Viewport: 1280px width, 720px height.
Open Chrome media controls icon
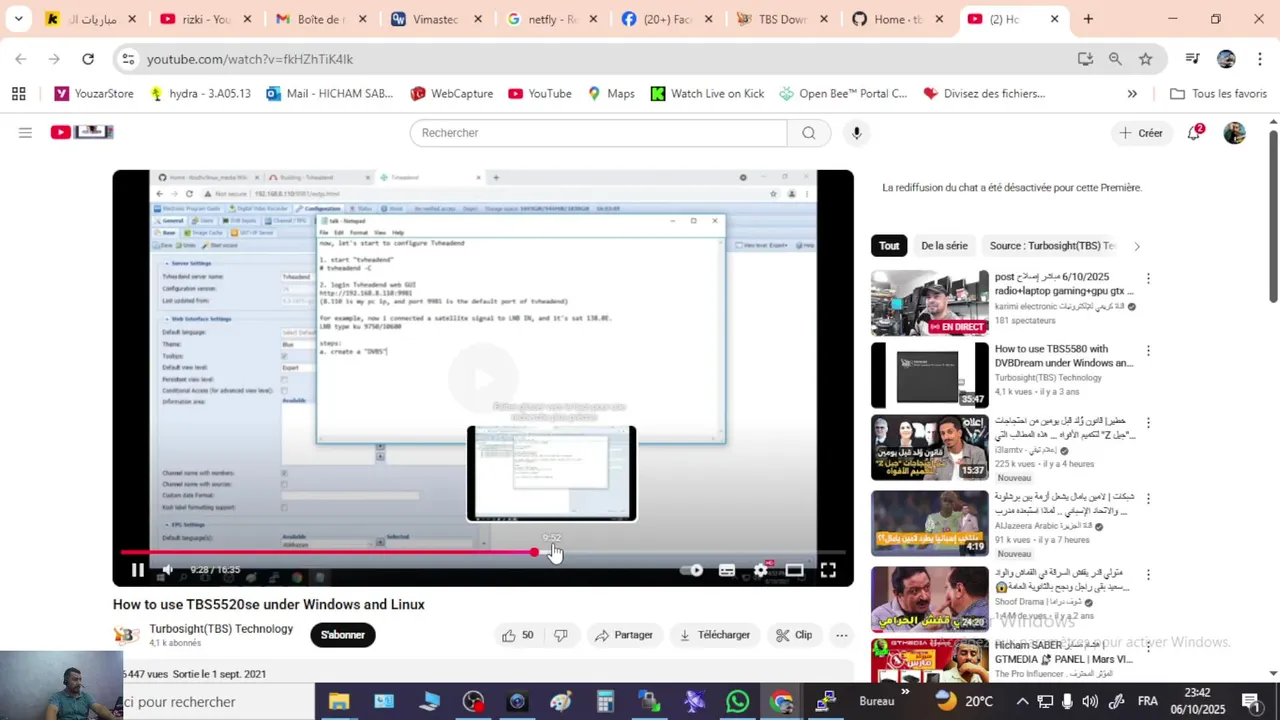tap(1192, 59)
